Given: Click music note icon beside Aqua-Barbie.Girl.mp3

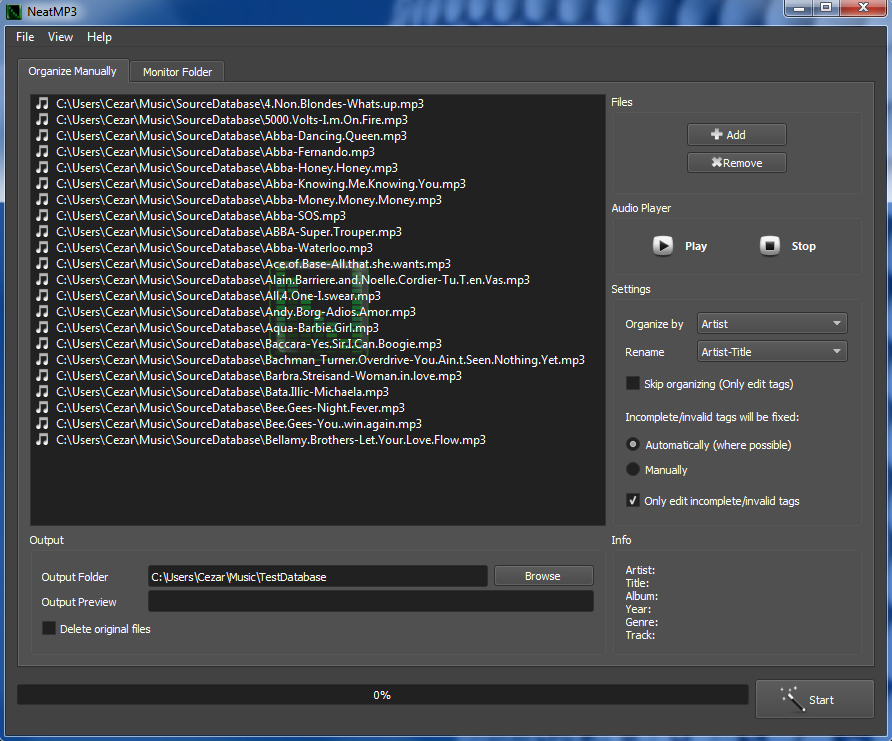Looking at the screenshot, I should [x=42, y=328].
